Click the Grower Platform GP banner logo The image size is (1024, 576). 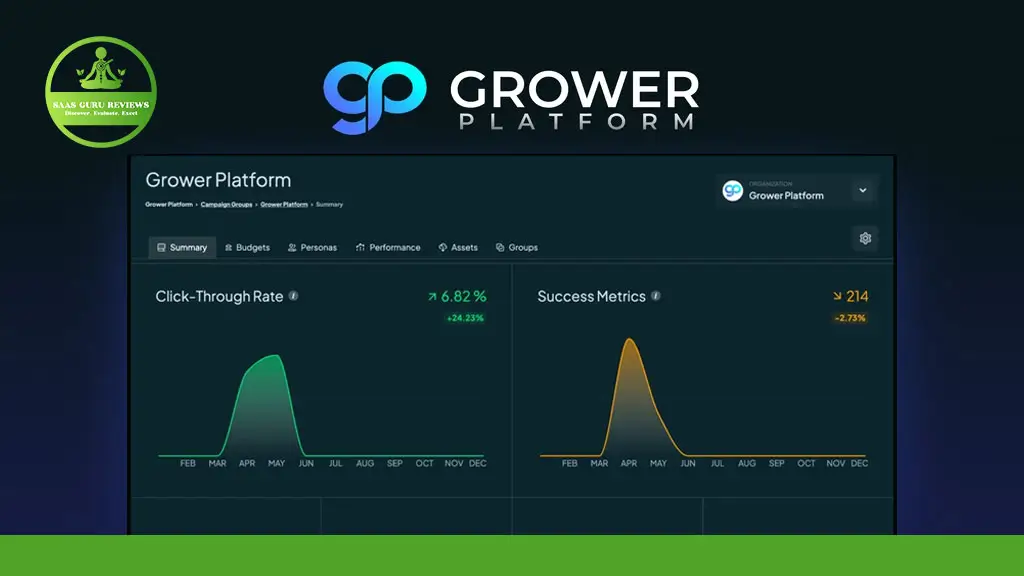click(375, 97)
